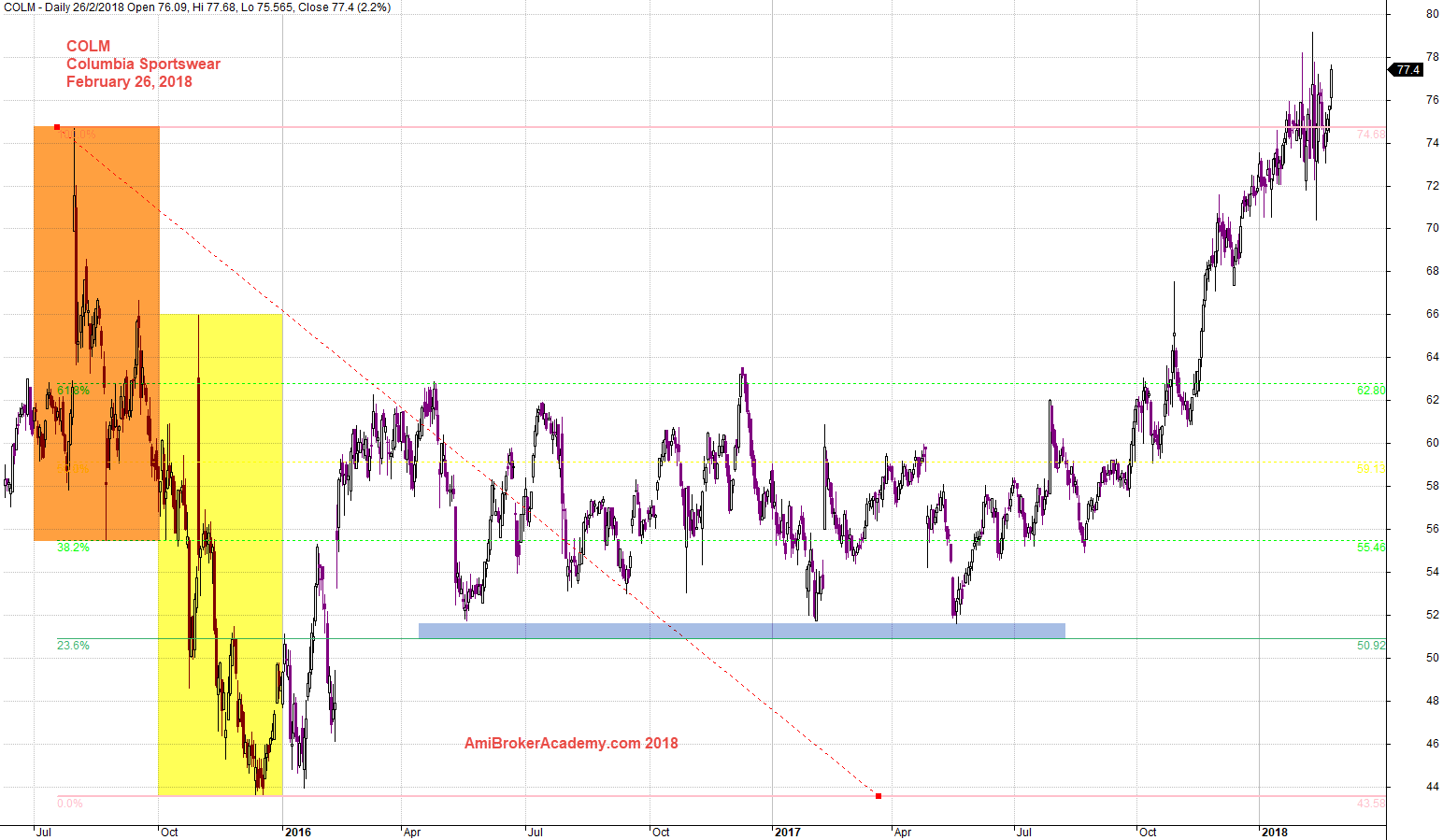This screenshot has width=1443, height=840.
Task: Select the red trendline anchor at the 43.58 level
Action: click(x=879, y=796)
